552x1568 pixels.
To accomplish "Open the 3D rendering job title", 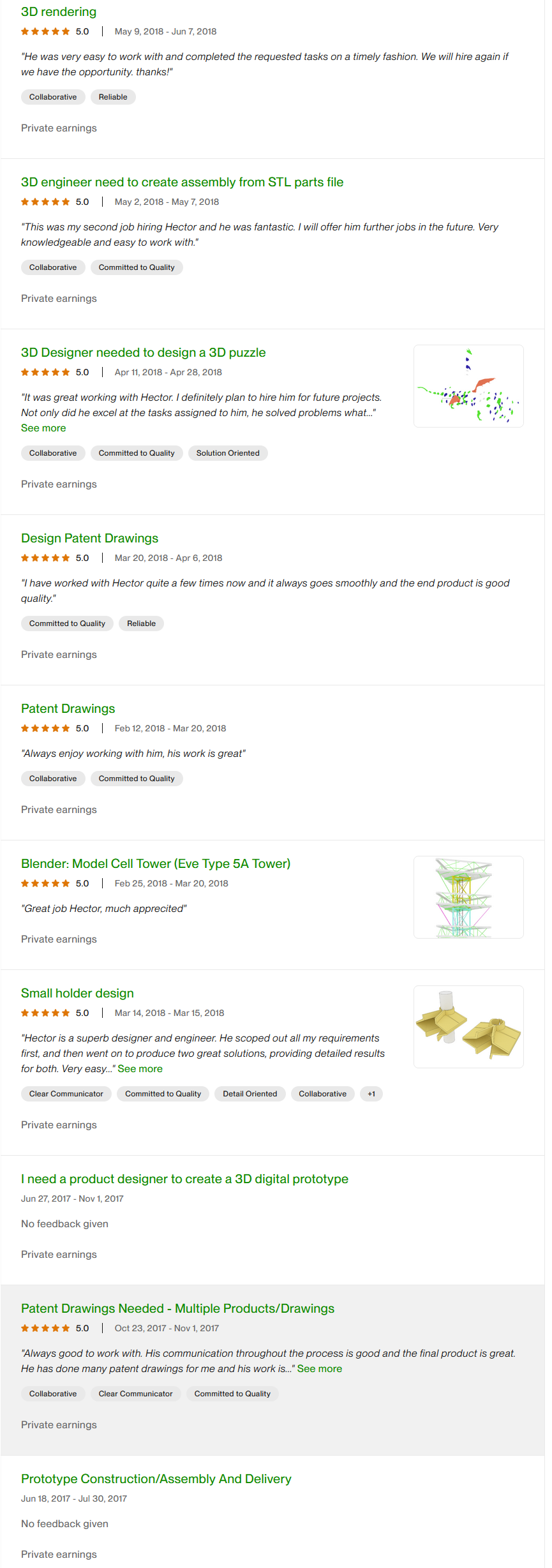I will click(x=59, y=12).
